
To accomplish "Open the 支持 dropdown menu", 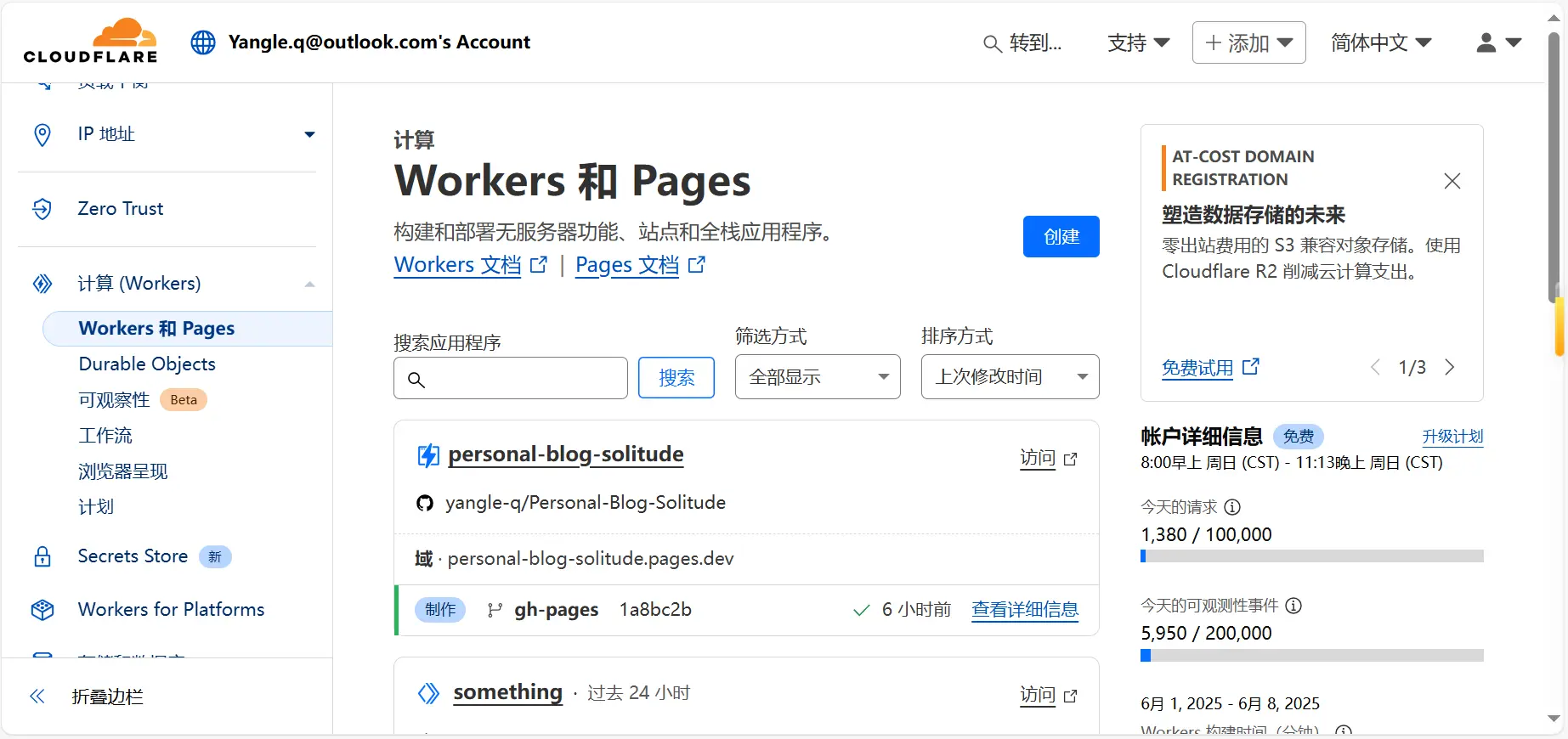I will [1139, 42].
